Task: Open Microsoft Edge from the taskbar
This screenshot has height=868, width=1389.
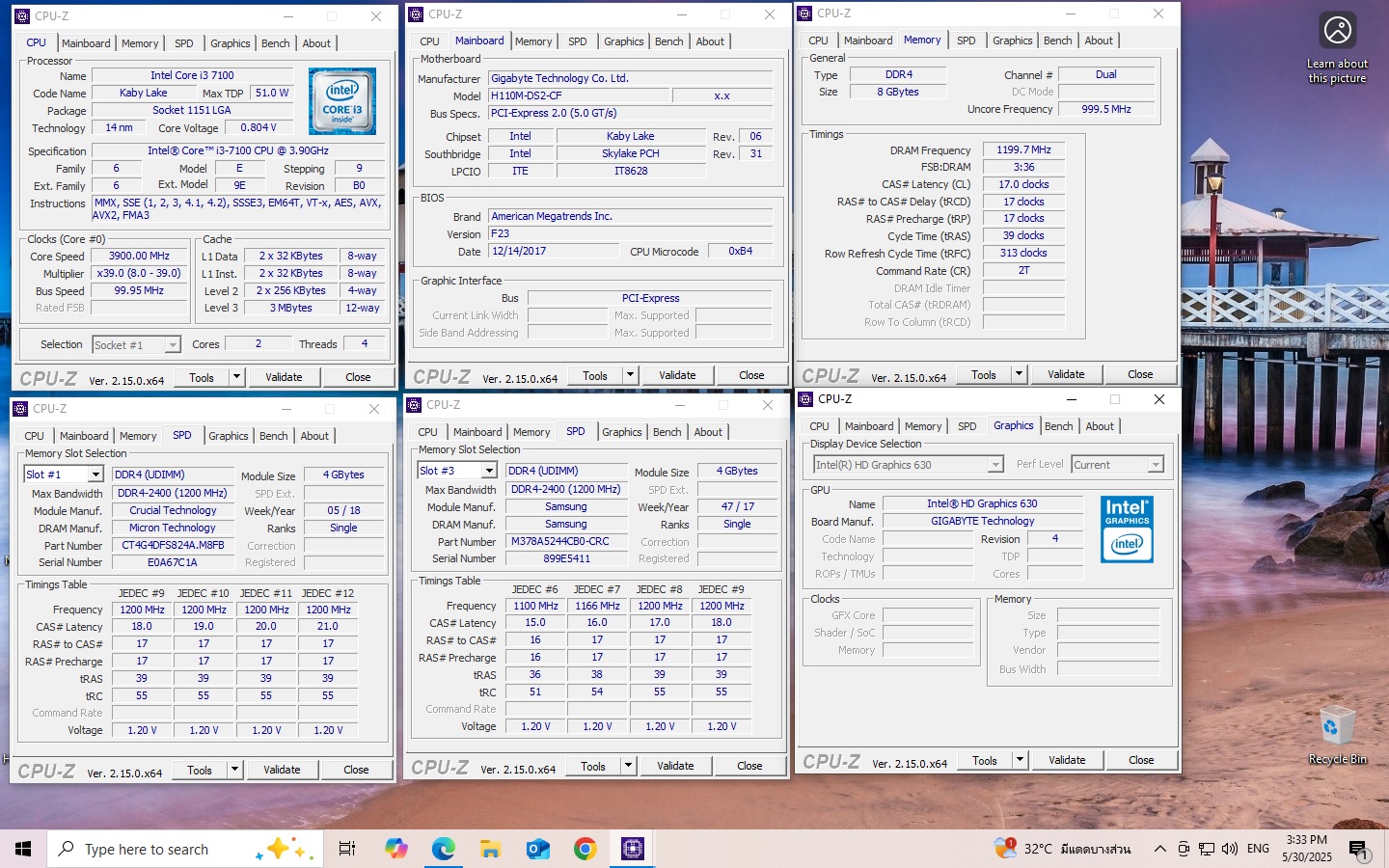Action: pos(443,849)
